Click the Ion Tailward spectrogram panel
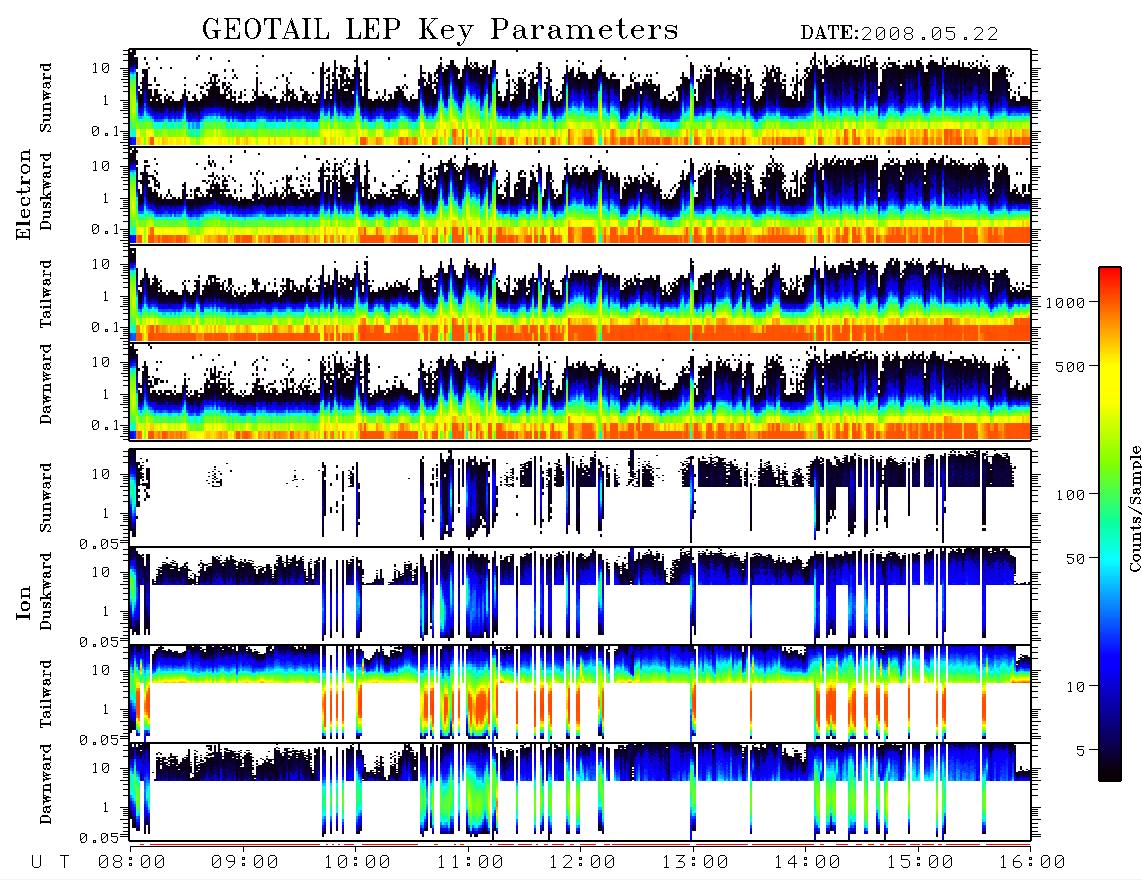The image size is (1142, 880). pyautogui.click(x=580, y=693)
